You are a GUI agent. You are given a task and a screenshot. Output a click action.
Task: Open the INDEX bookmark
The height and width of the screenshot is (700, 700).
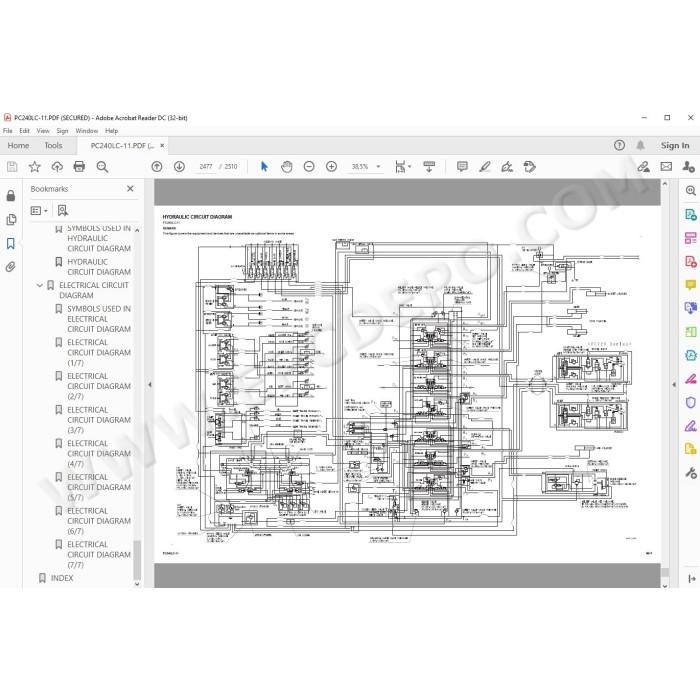pos(62,578)
